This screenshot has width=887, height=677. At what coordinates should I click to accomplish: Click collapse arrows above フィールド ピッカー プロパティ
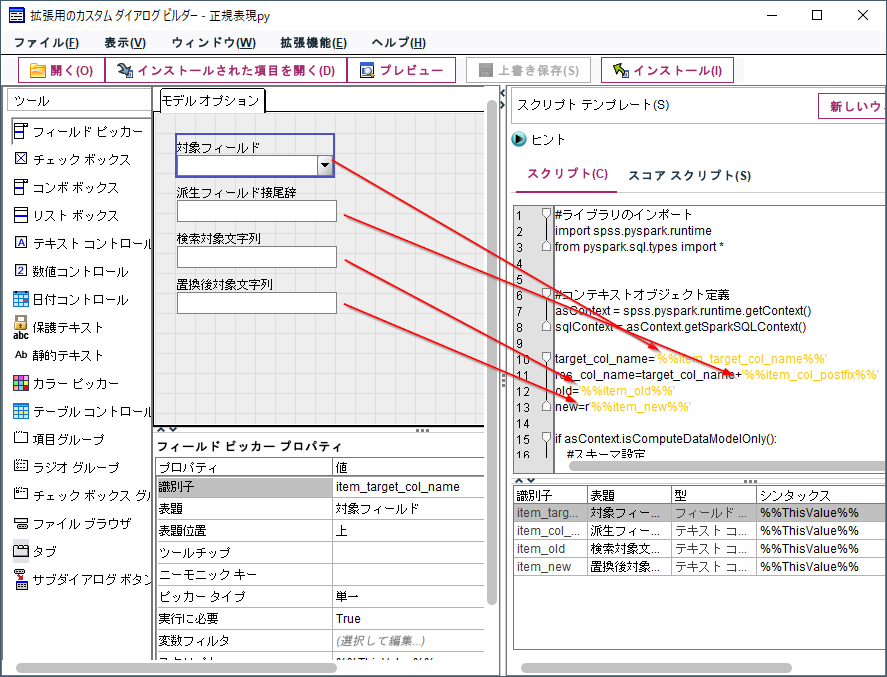coord(167,430)
